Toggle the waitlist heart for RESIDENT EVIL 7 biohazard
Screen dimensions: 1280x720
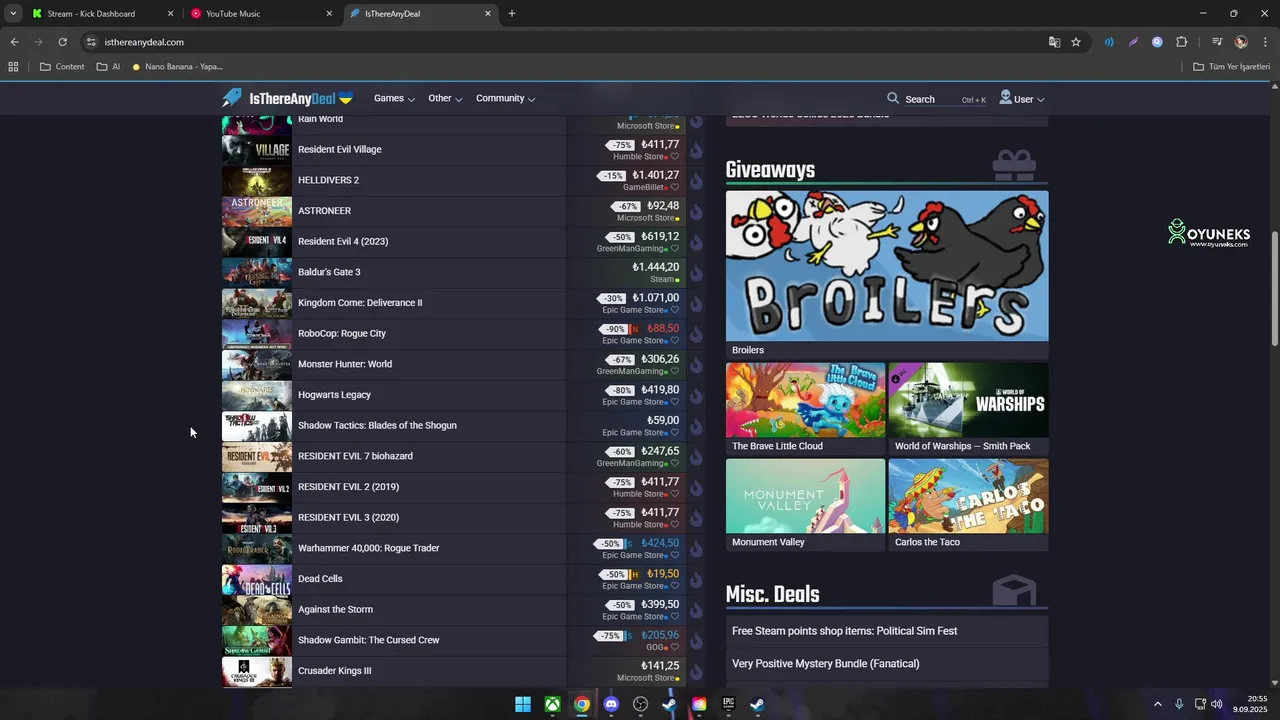click(675, 464)
